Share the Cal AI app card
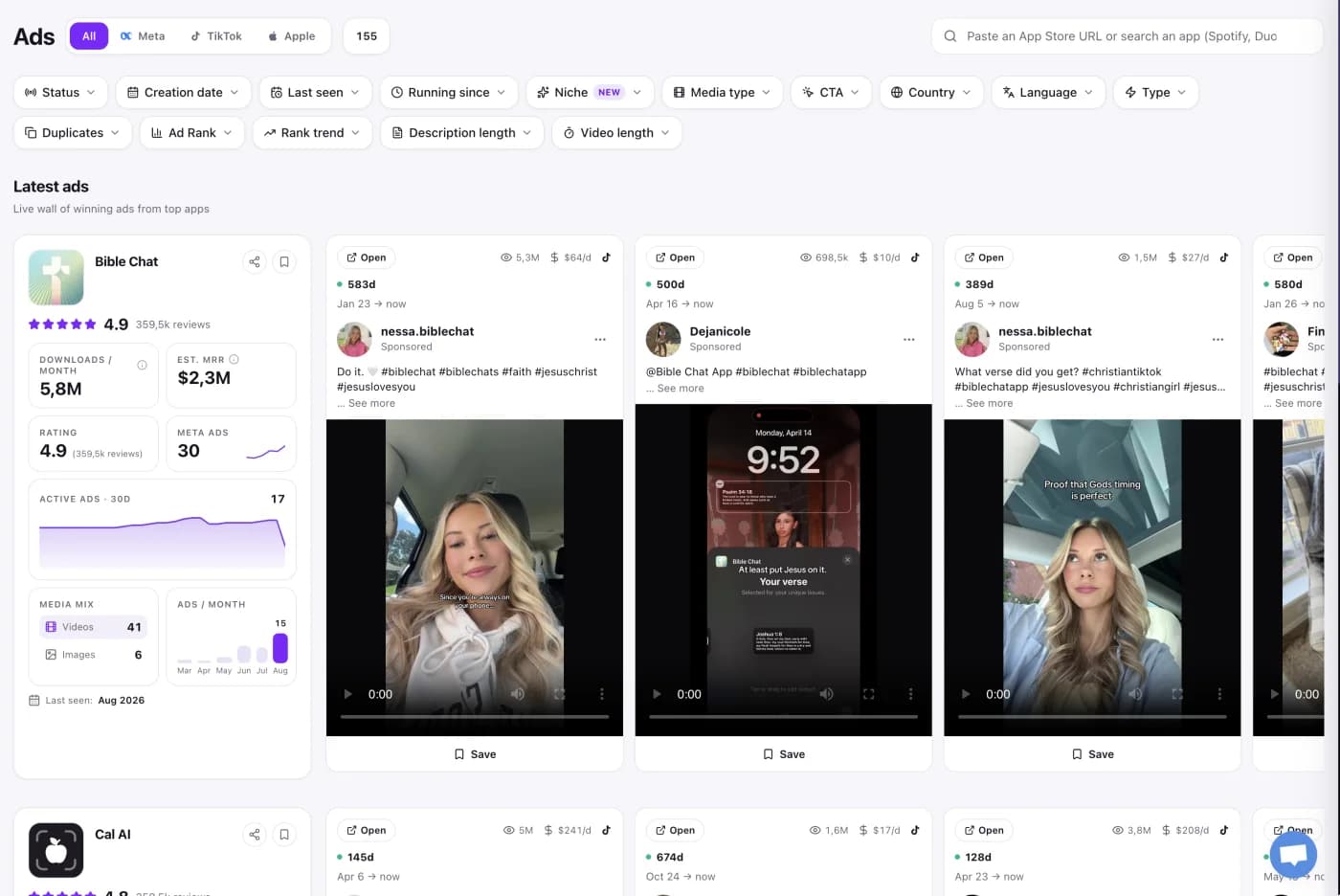 pos(255,835)
